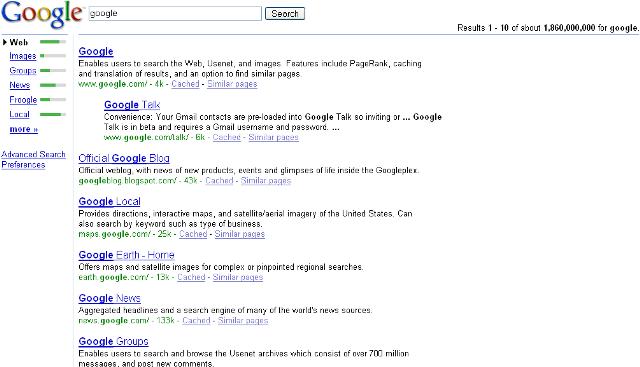
Task: Open the Groups search category
Action: pos(23,71)
